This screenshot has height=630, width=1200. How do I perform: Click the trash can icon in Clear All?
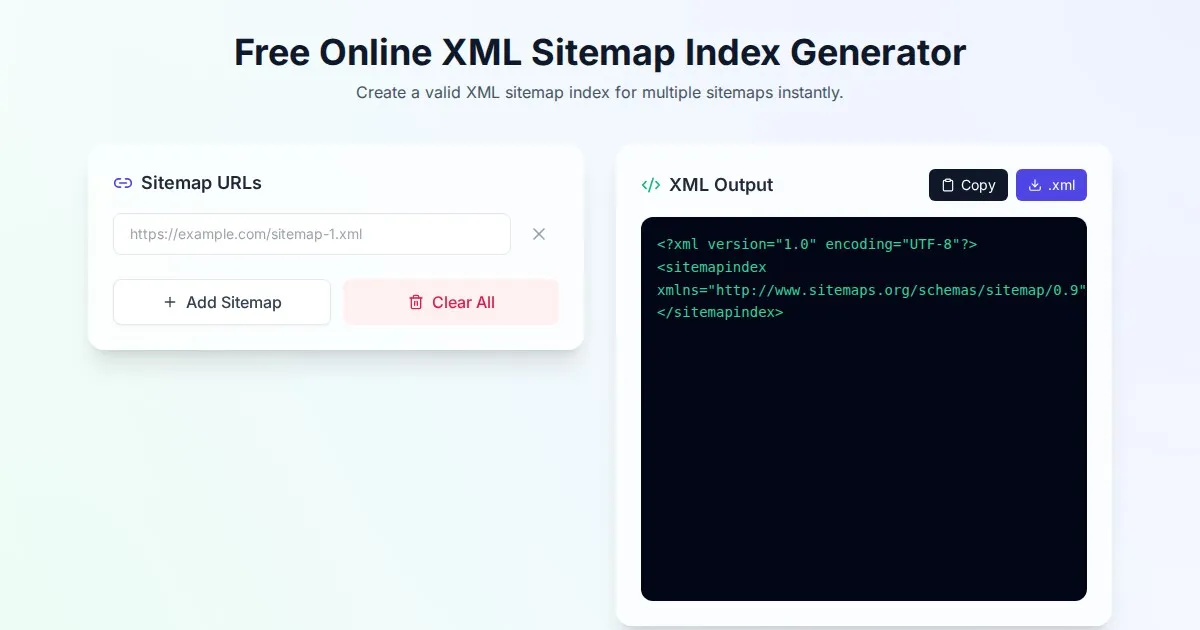pos(416,302)
